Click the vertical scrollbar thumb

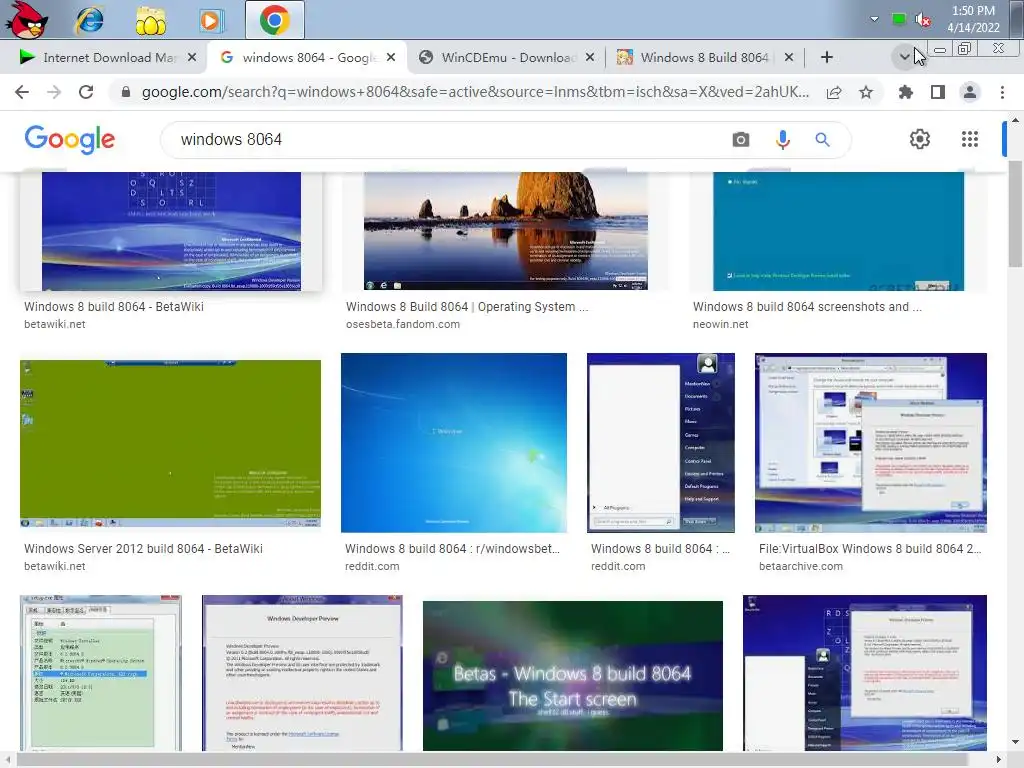pos(1015,212)
